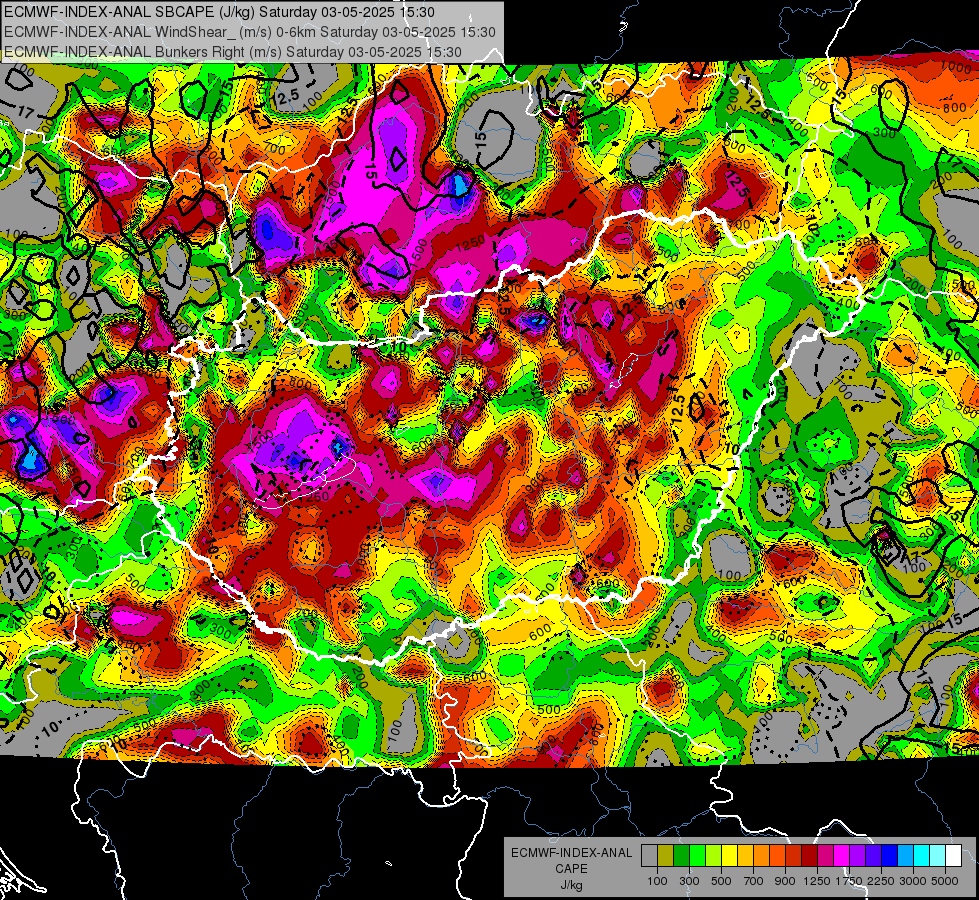Click the bright magenta legend swatch
The image size is (979, 900).
coord(842,856)
